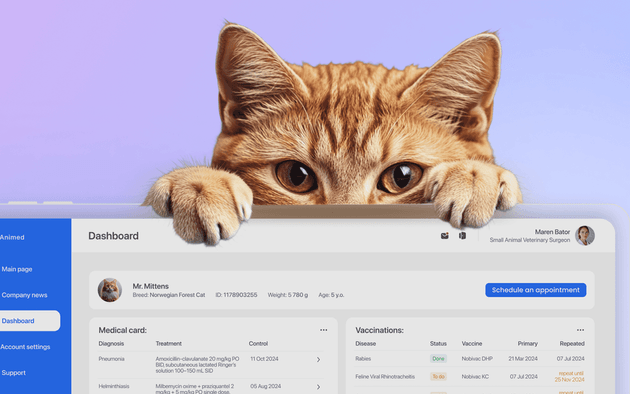Click the Medical card: heading
This screenshot has width=630, height=394.
[122, 330]
